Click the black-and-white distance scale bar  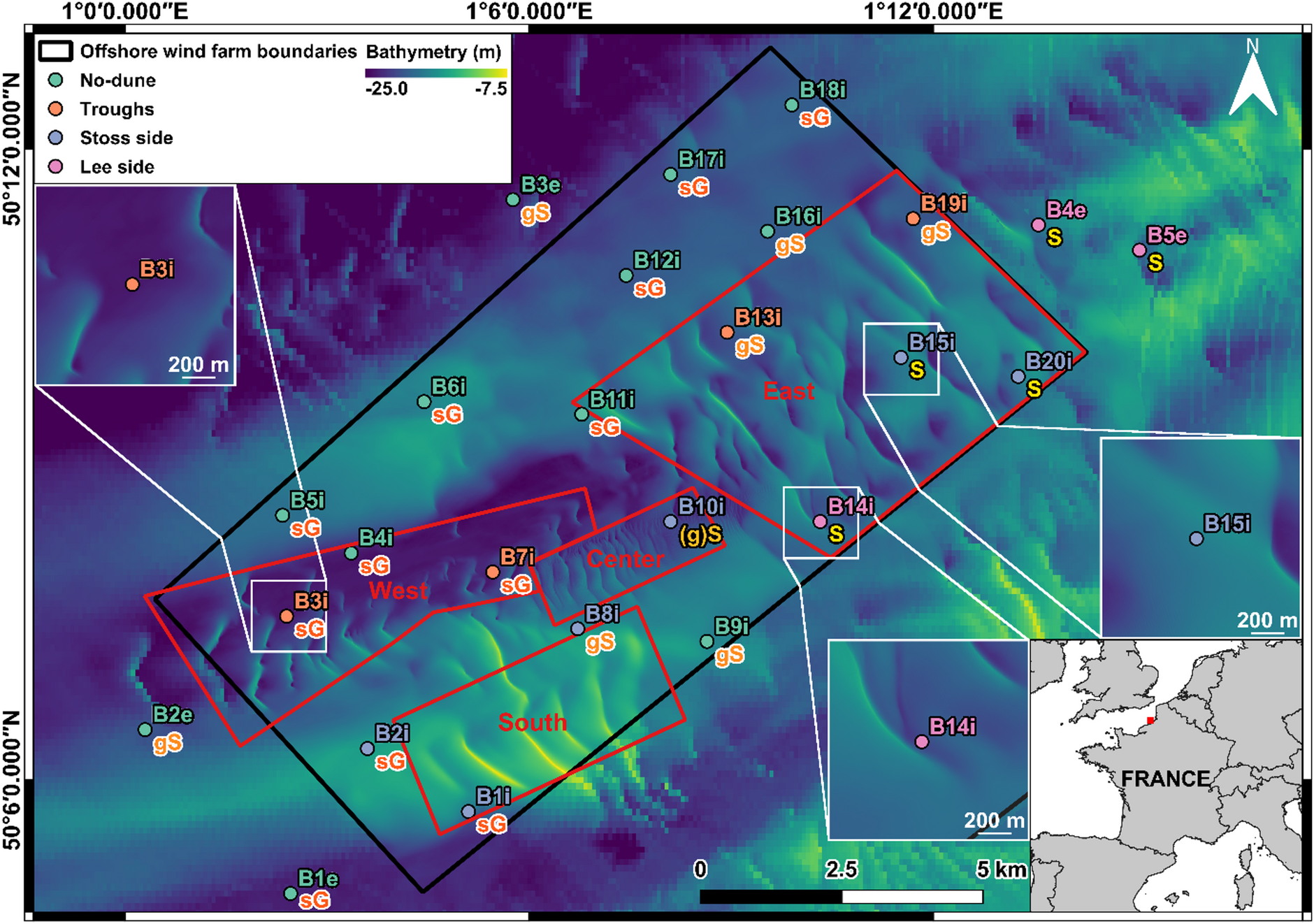841,897
